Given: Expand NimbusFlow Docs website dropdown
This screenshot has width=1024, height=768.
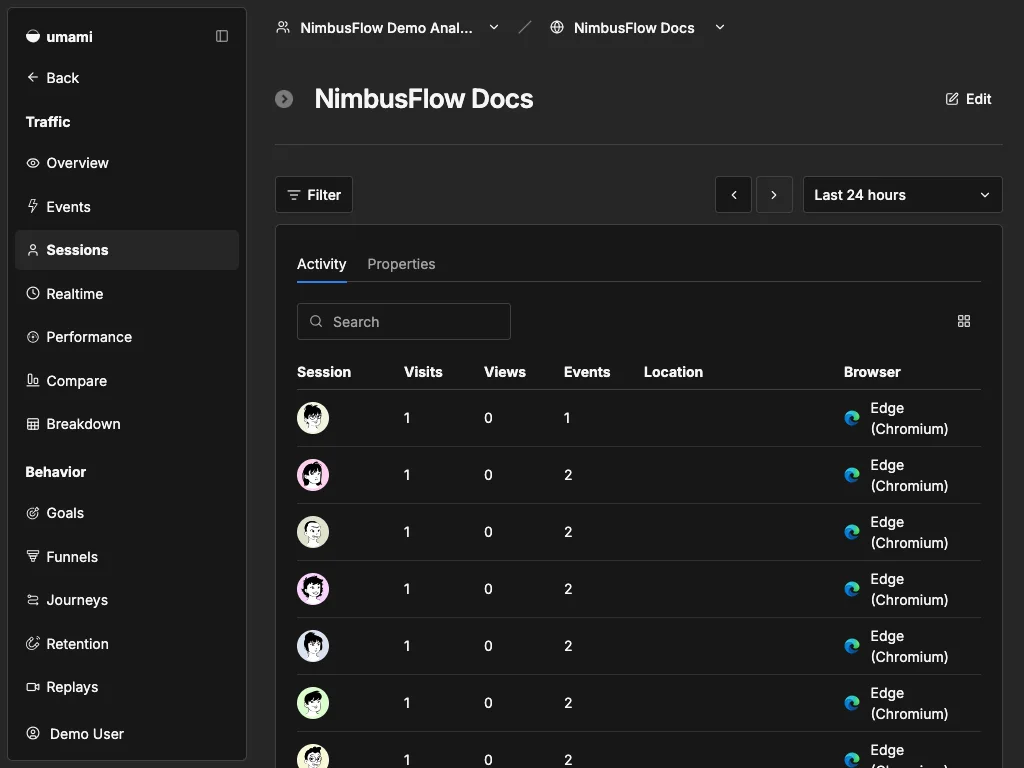Looking at the screenshot, I should click(720, 27).
